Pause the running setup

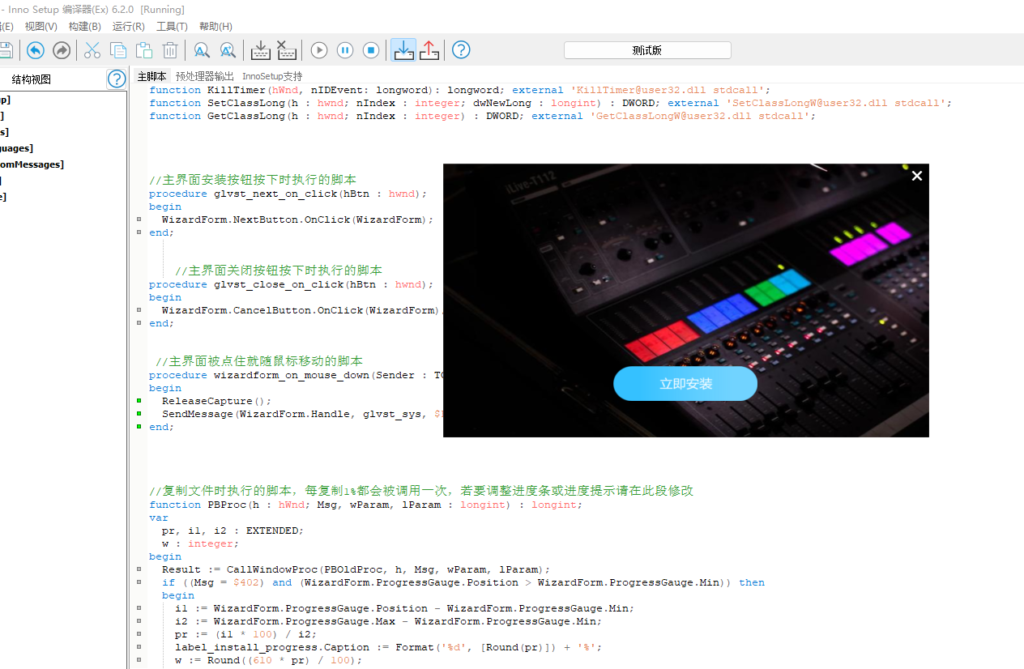tap(345, 50)
